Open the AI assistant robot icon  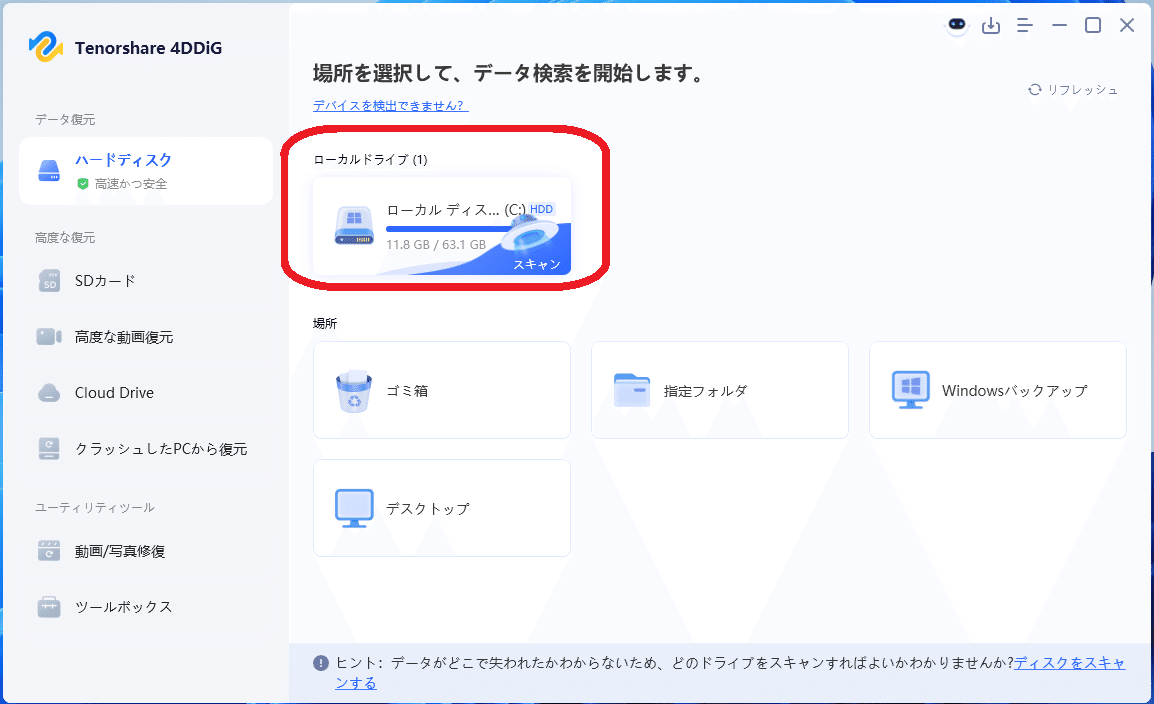tap(956, 25)
